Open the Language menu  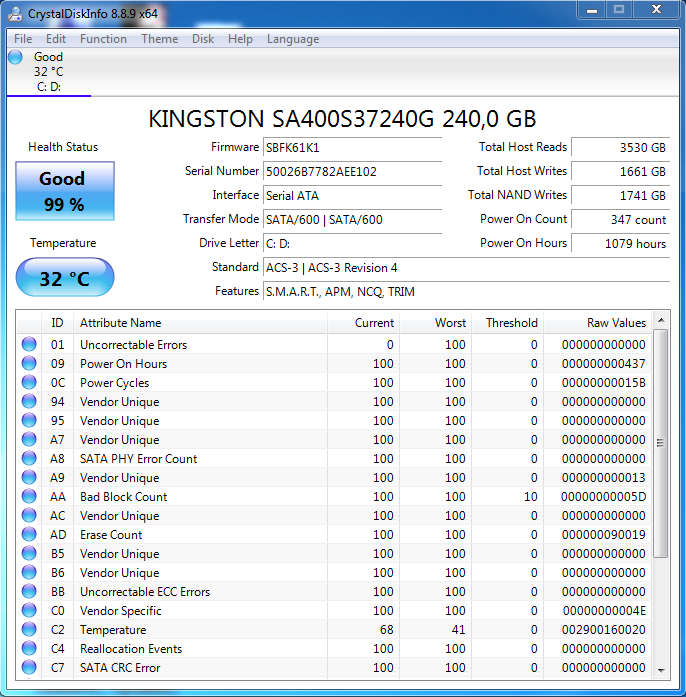[x=293, y=39]
